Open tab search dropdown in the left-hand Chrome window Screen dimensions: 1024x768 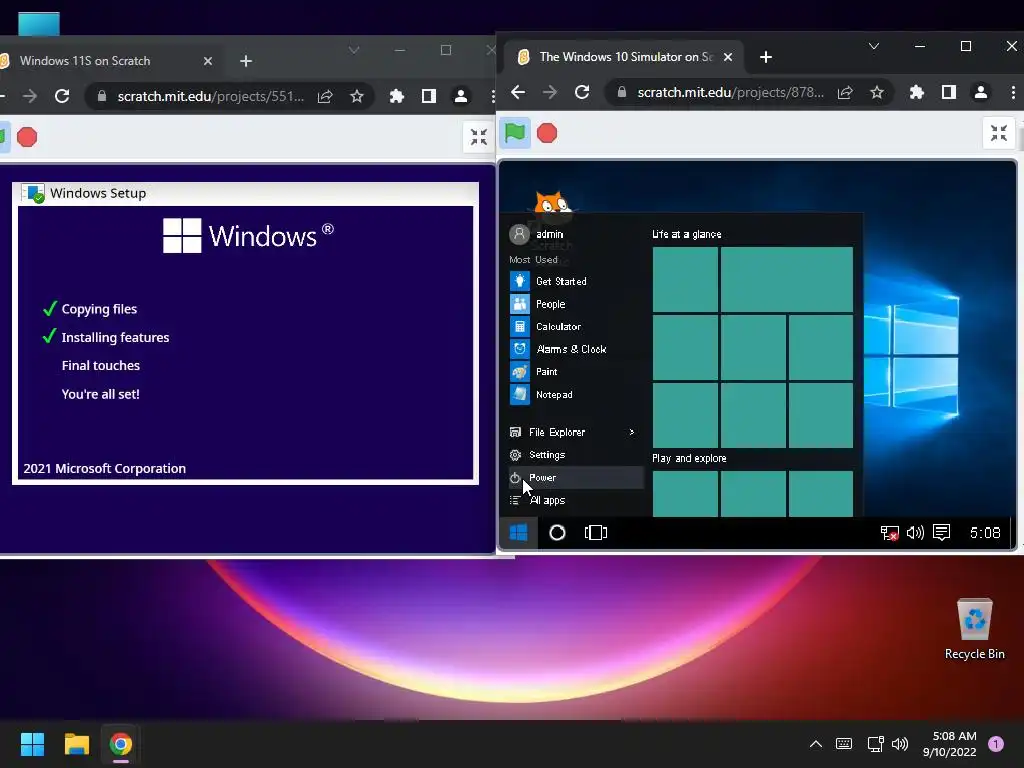[354, 50]
